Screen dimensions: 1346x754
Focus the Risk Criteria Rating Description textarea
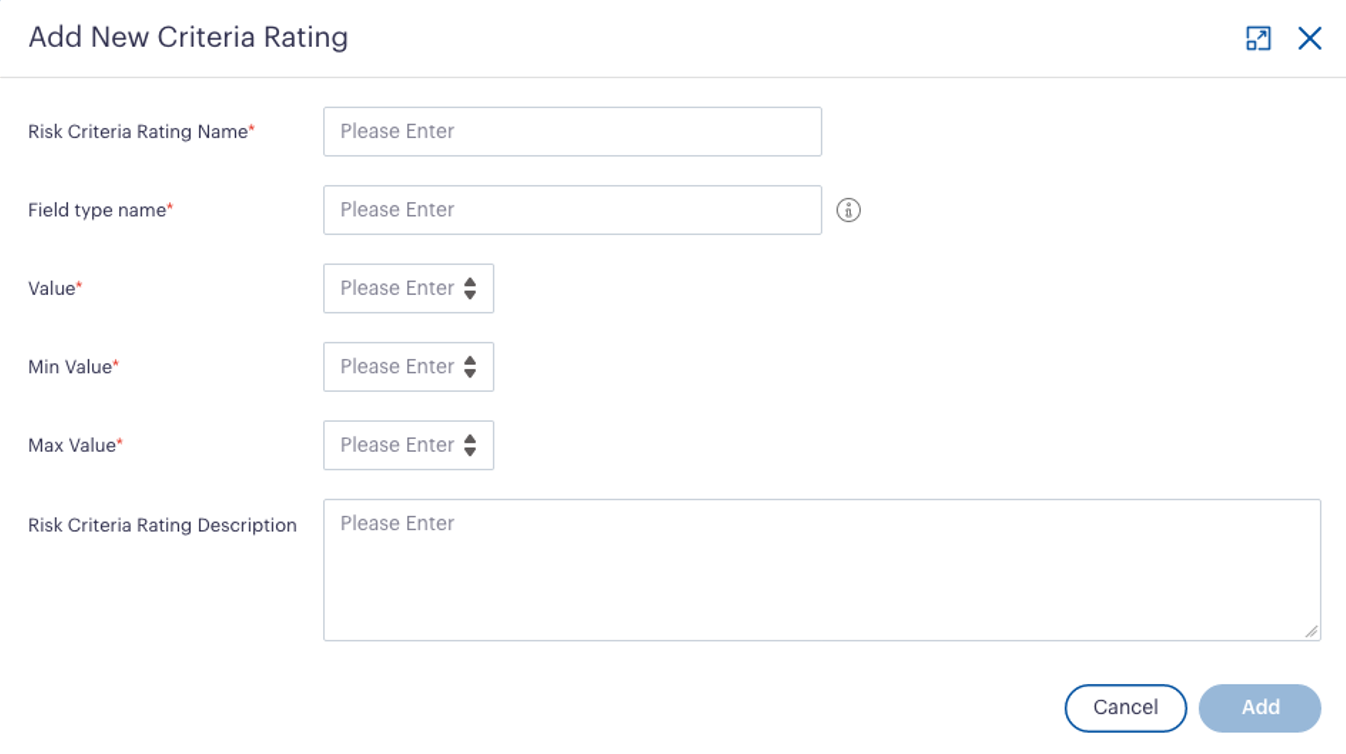[822, 570]
